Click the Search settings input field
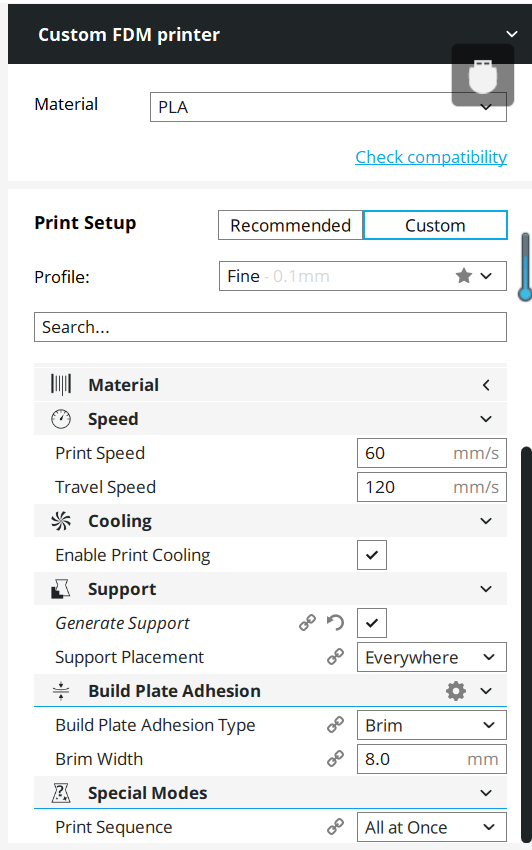This screenshot has width=532, height=850. [270, 327]
